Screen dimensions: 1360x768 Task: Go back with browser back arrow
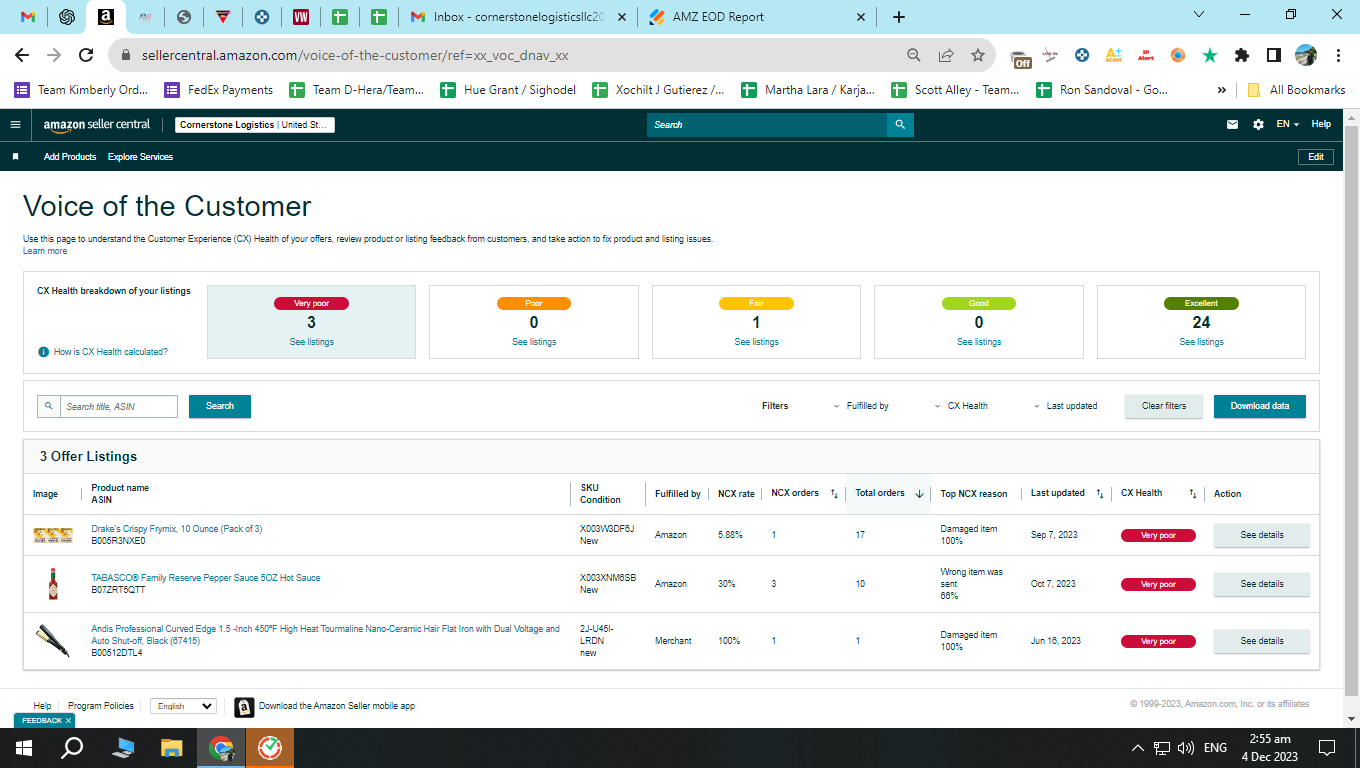click(x=22, y=55)
